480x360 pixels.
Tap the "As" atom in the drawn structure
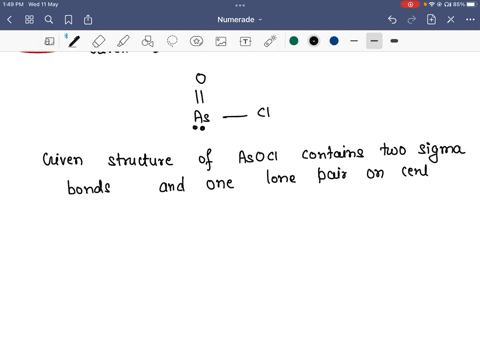coord(202,117)
